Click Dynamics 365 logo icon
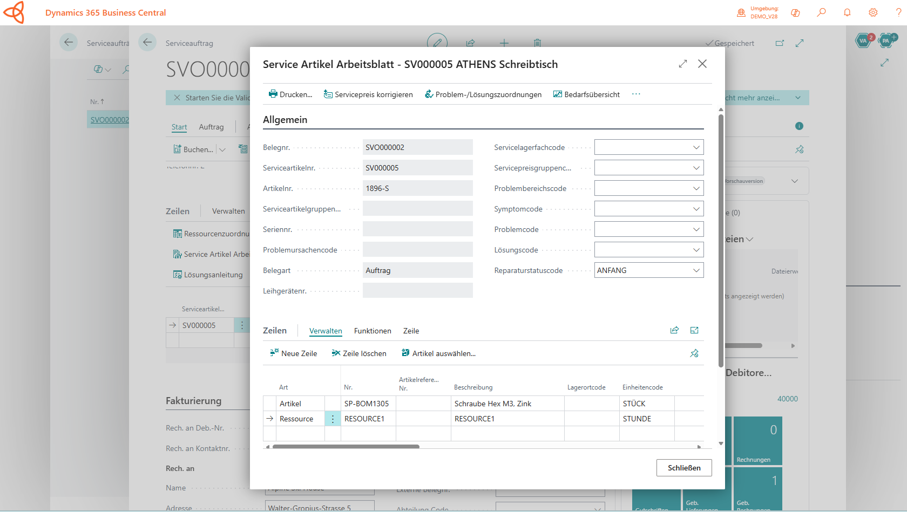The image size is (907, 512). [14, 12]
